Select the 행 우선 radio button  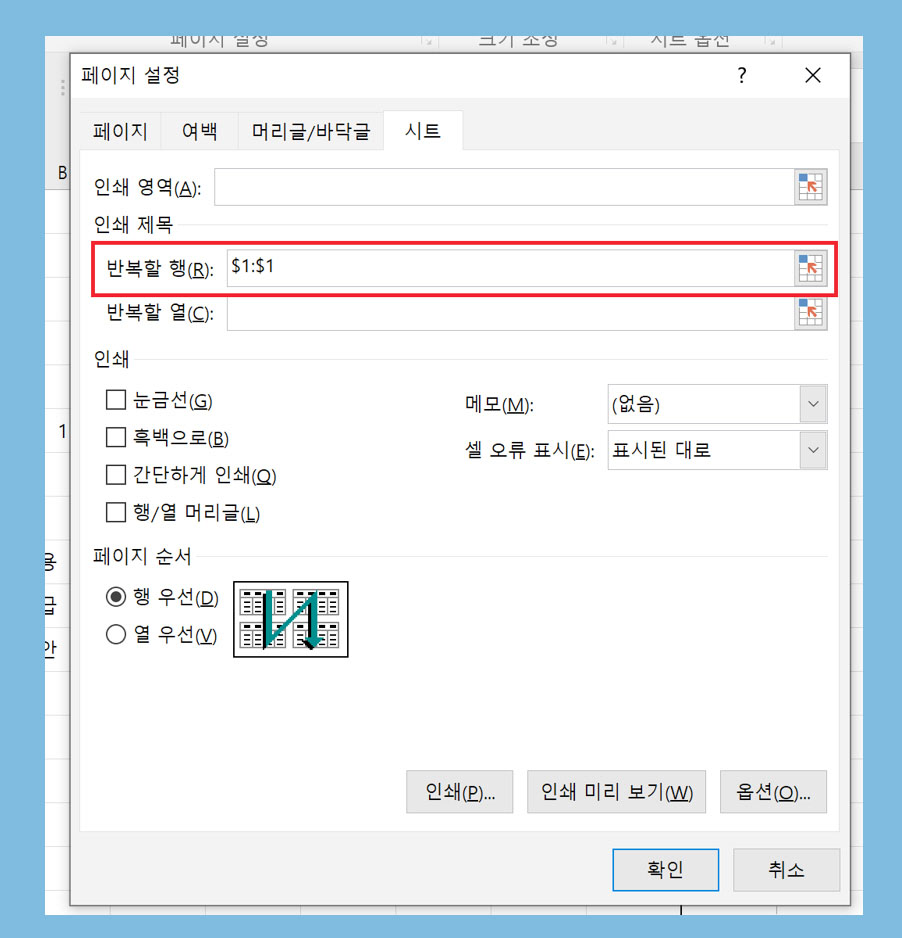point(115,596)
